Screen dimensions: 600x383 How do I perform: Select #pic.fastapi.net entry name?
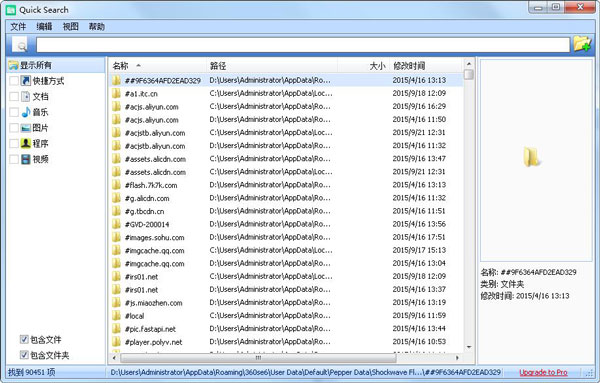click(150, 329)
